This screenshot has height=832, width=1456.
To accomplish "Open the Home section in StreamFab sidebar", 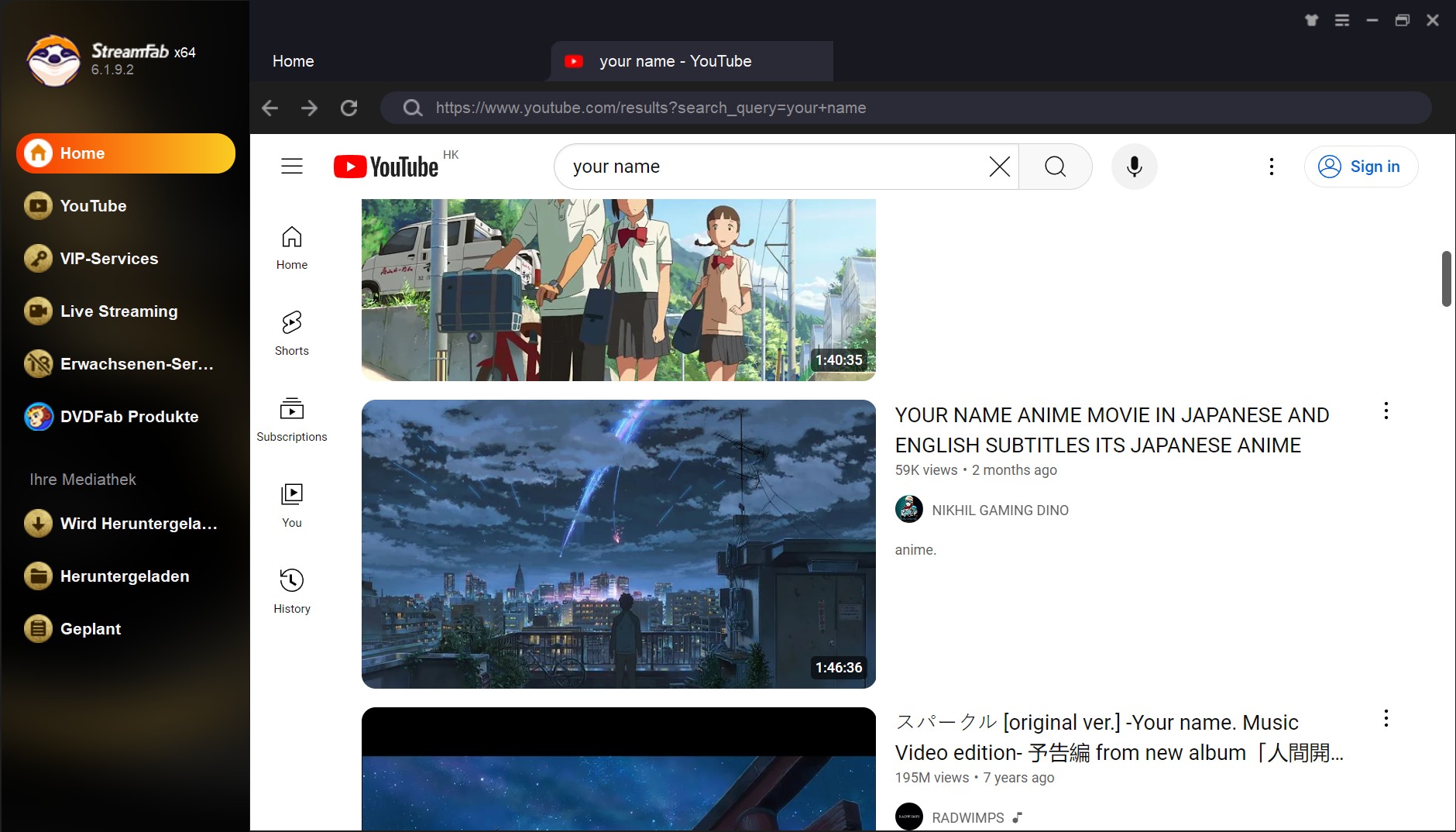I will pyautogui.click(x=125, y=153).
